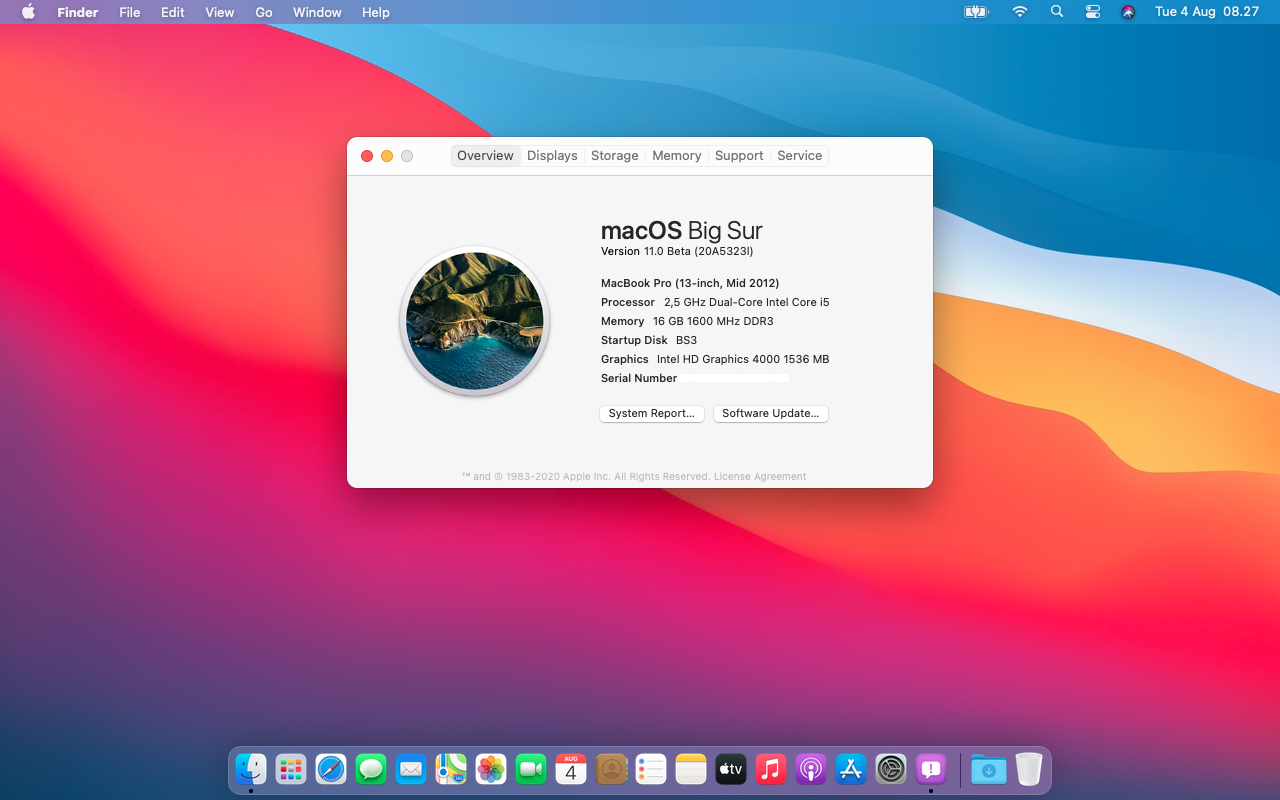Switch to the Support tab
Image resolution: width=1280 pixels, height=800 pixels.
739,155
